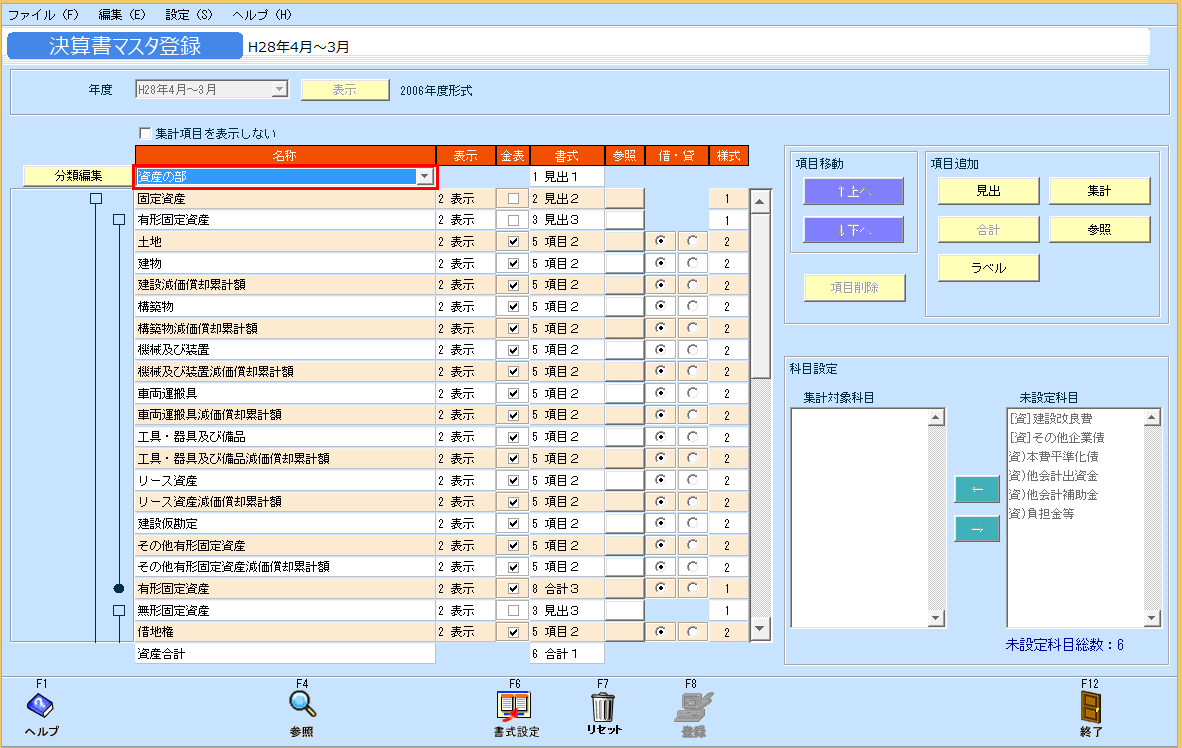Collapse the 有形固定資産 tree node
Viewport: 1182px width, 748px height.
click(119, 220)
